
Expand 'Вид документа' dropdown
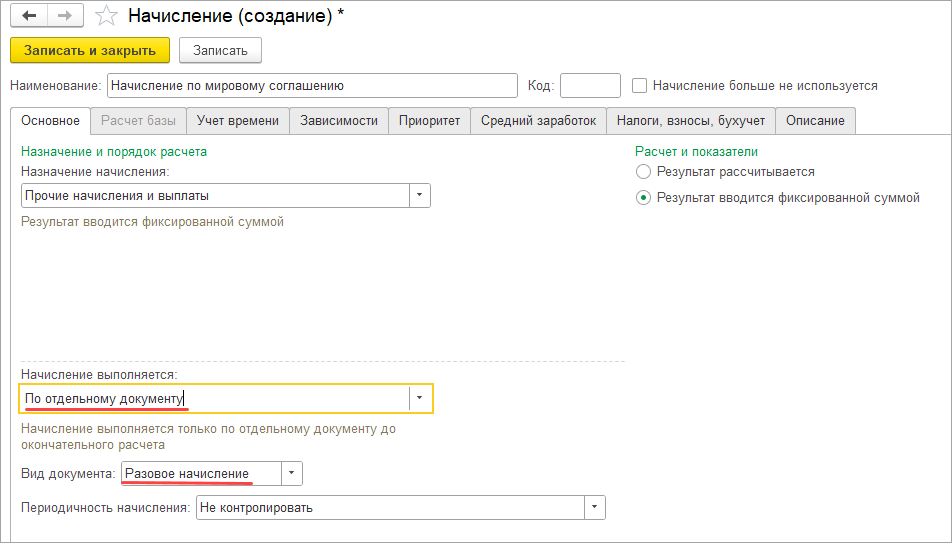[291, 473]
